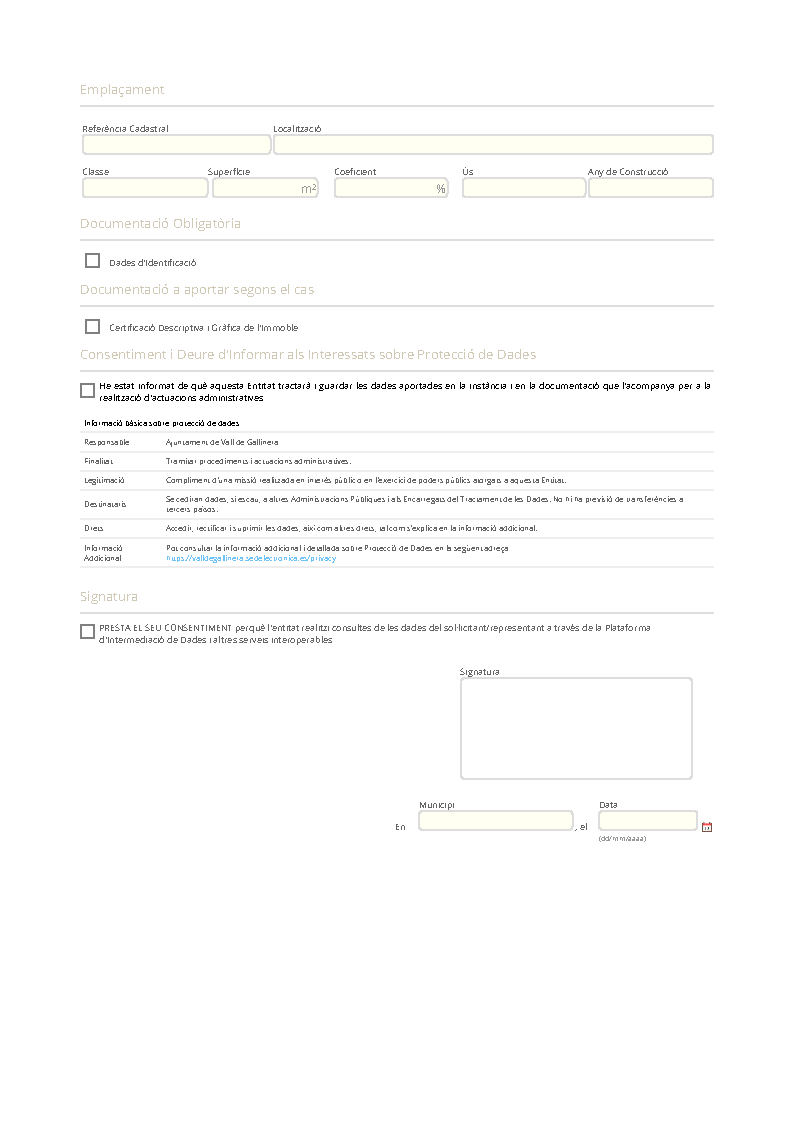Check the Dades d'Identificació checkbox

[x=92, y=261]
